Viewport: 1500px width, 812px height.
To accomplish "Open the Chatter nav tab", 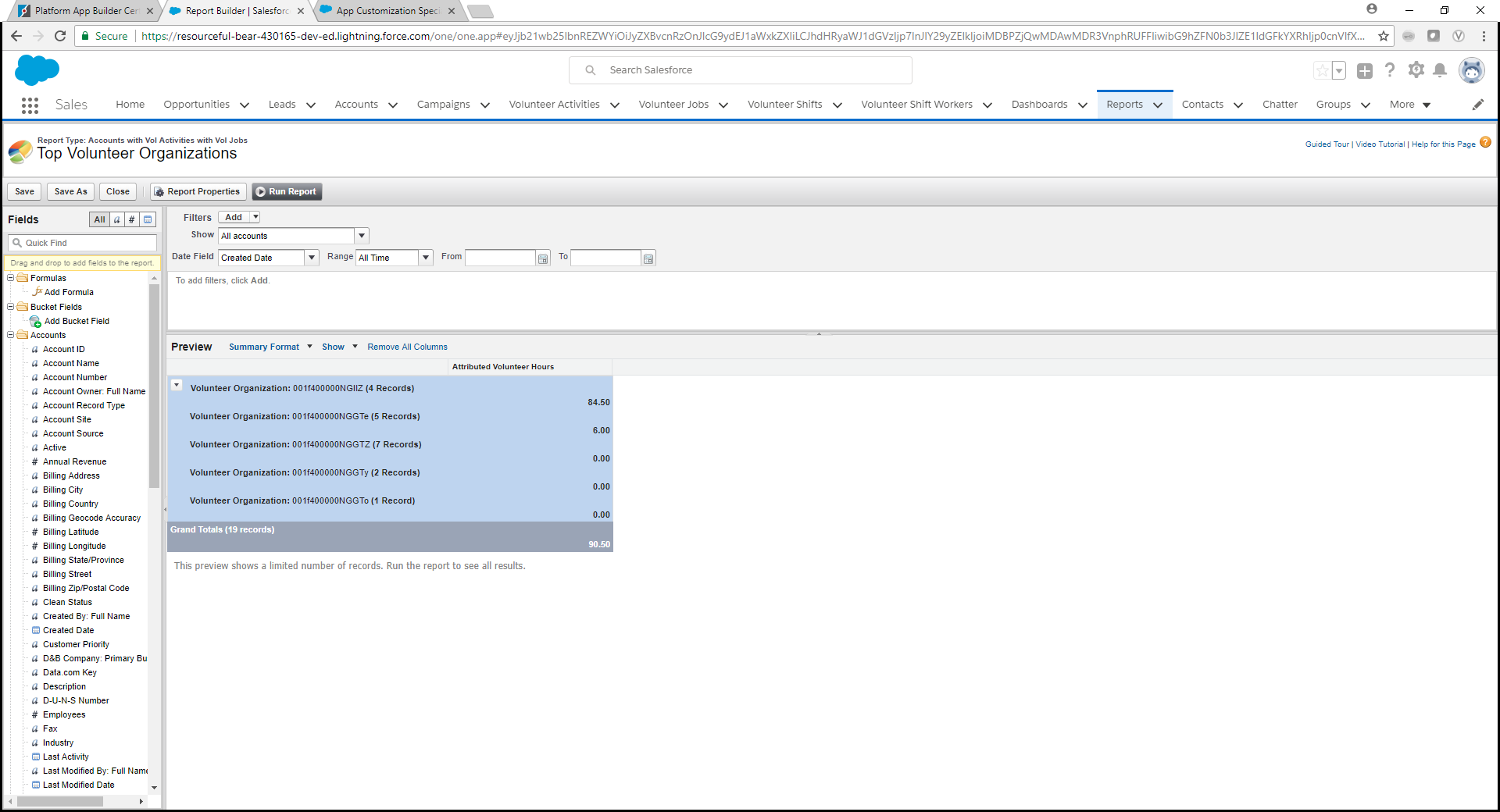I will click(1280, 105).
